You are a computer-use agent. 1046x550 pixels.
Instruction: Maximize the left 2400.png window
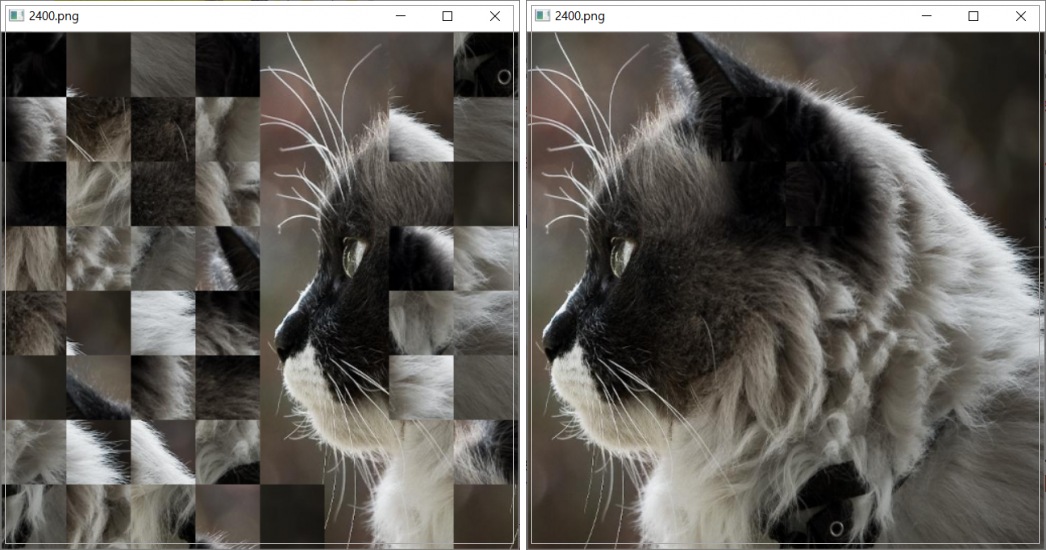point(447,16)
